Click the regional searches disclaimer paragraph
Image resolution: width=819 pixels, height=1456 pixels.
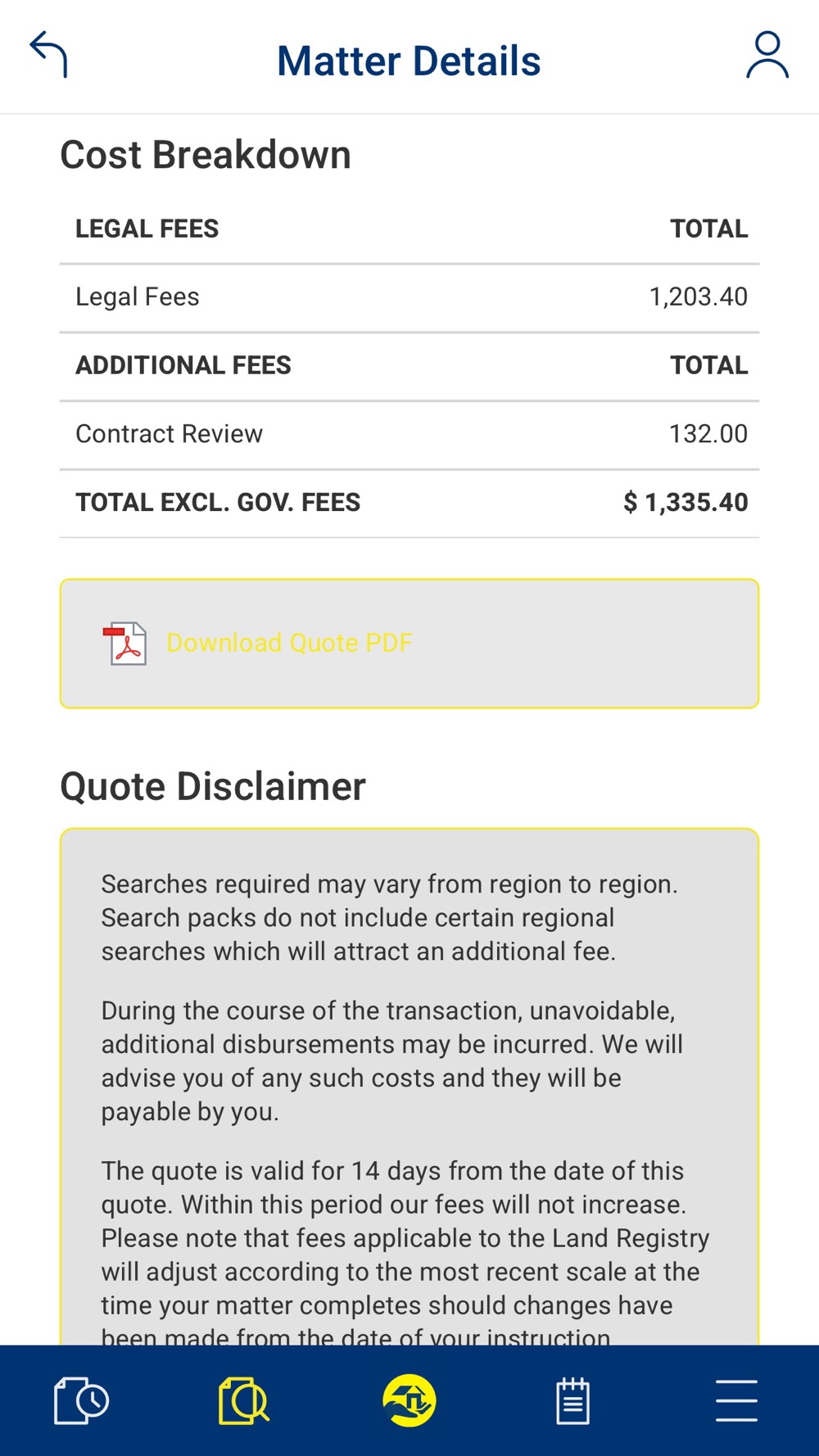point(390,918)
